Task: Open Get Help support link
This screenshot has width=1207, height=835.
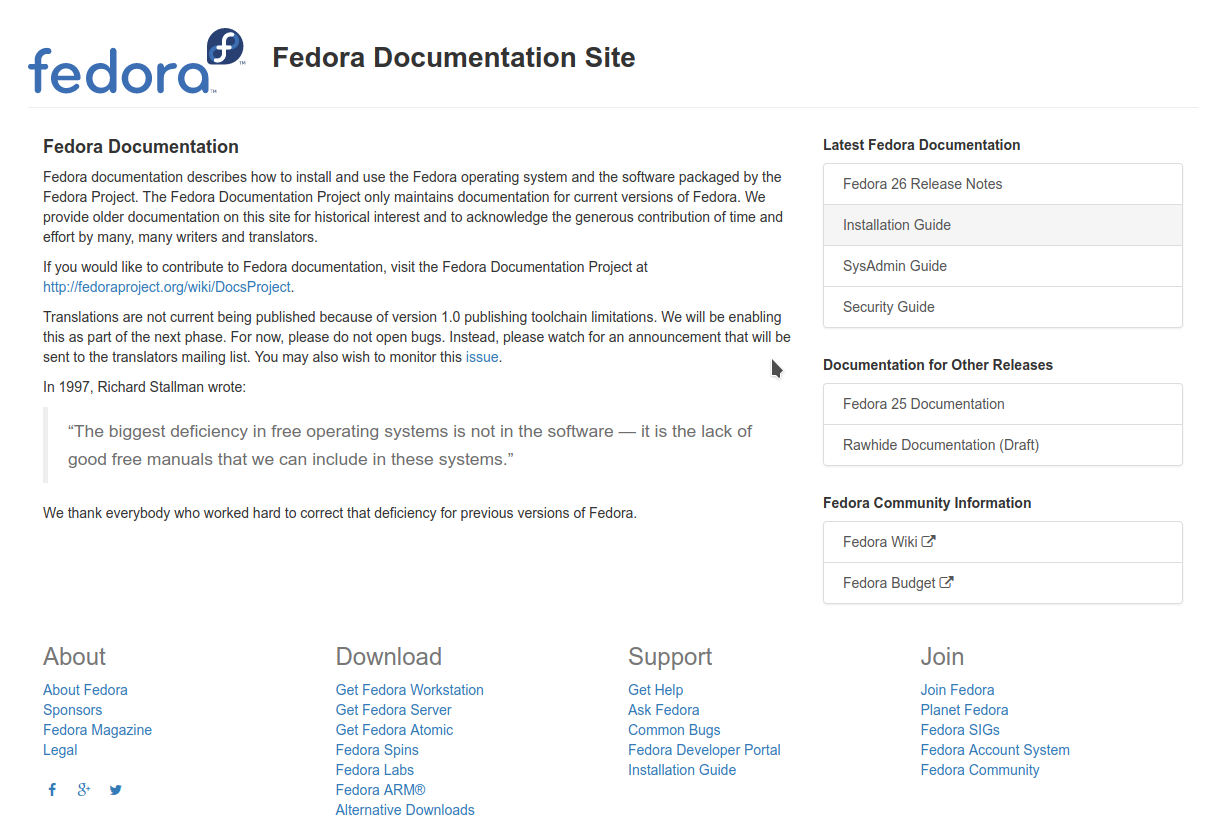Action: click(x=656, y=690)
